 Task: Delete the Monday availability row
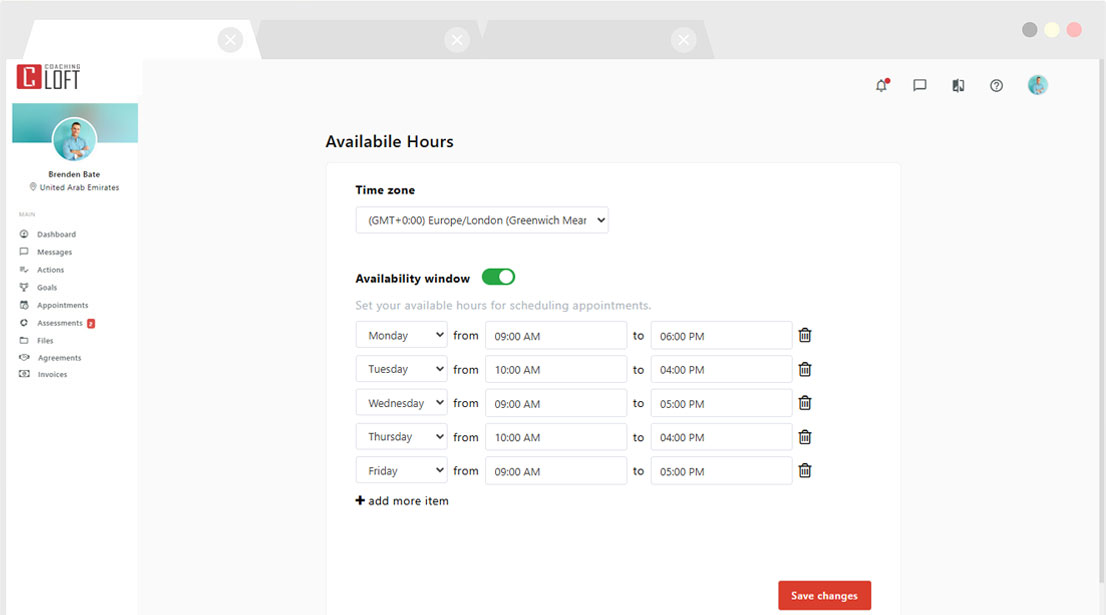(805, 336)
